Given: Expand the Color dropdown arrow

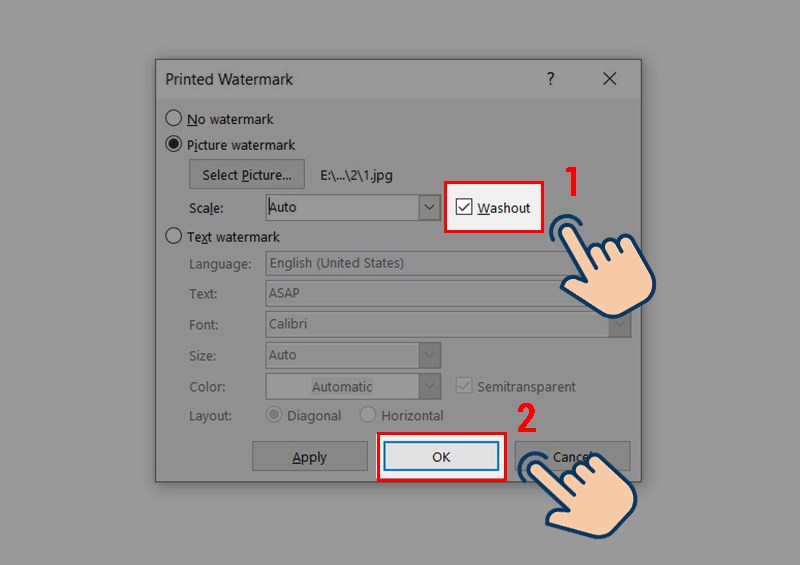Looking at the screenshot, I should click(430, 386).
